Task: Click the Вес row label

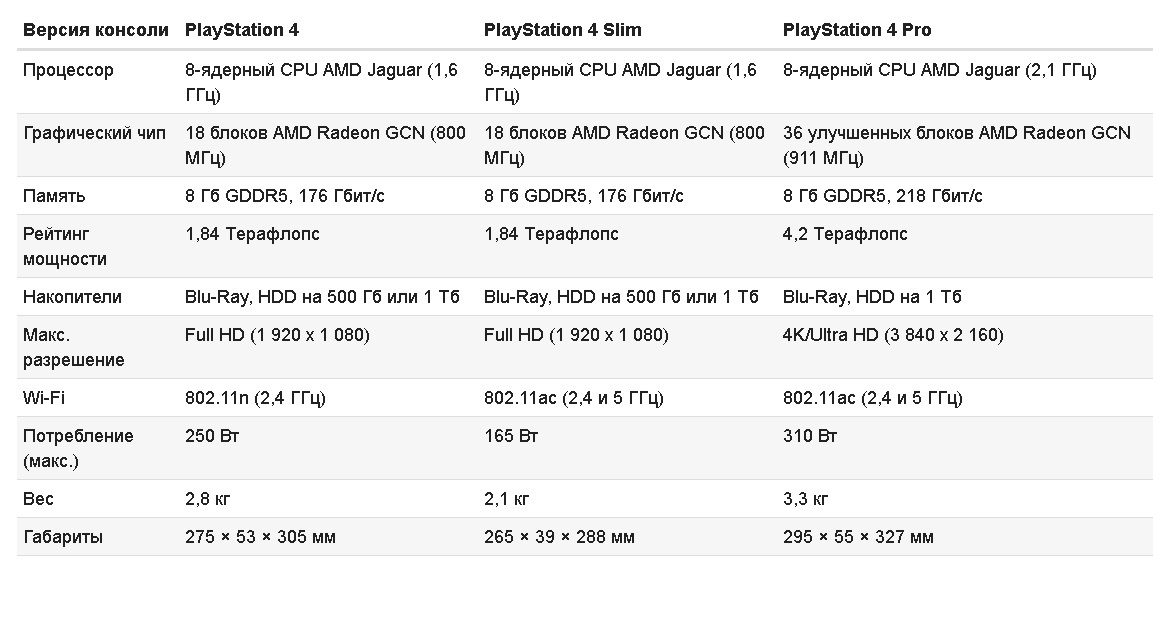Action: (x=38, y=499)
